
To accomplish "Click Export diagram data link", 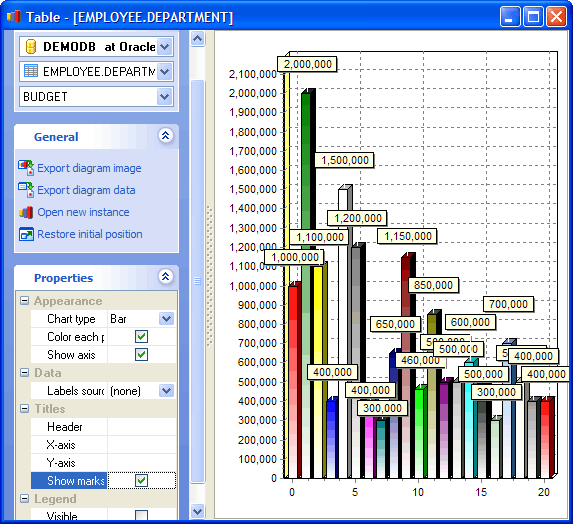I will click(x=86, y=190).
